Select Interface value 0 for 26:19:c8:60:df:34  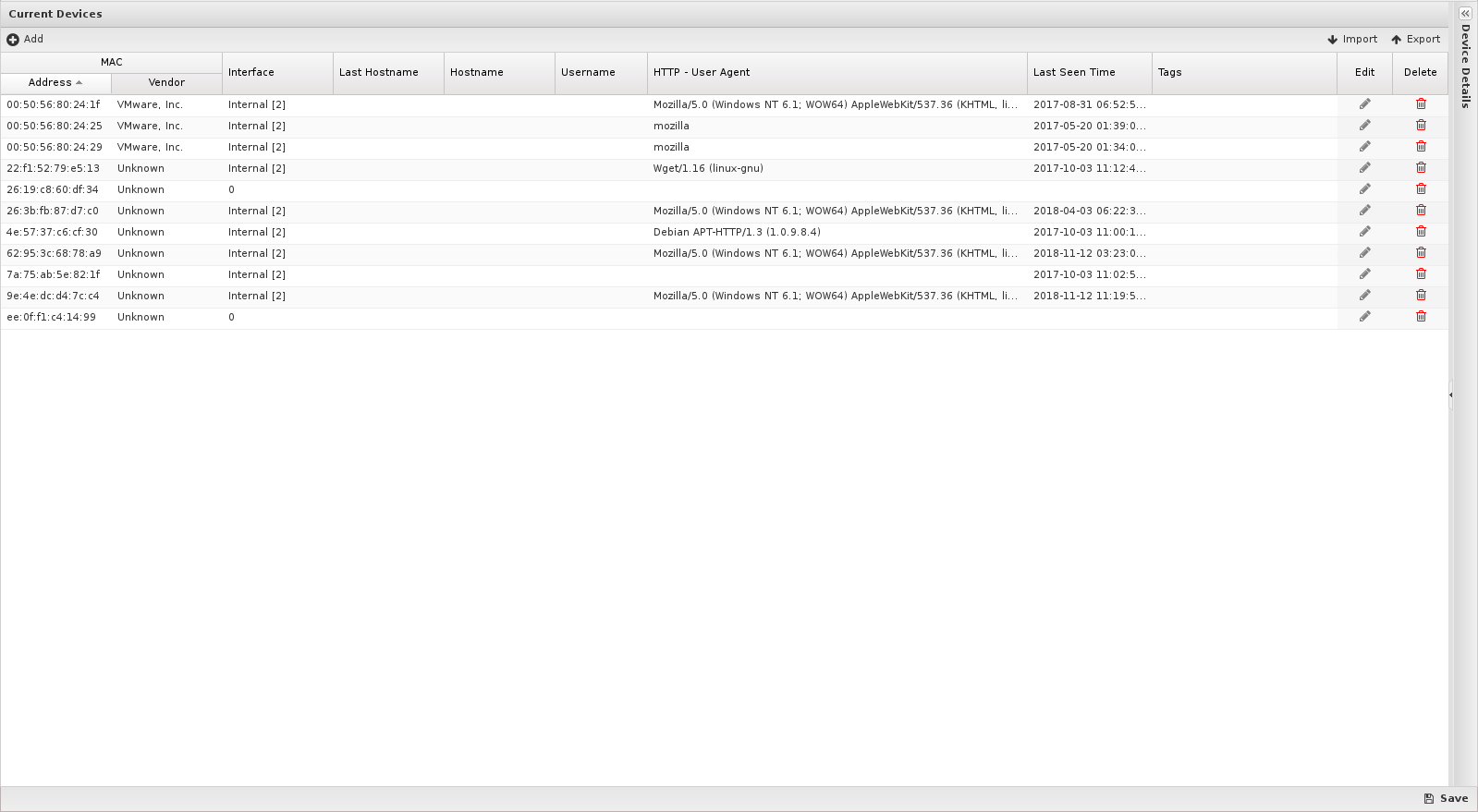point(277,190)
